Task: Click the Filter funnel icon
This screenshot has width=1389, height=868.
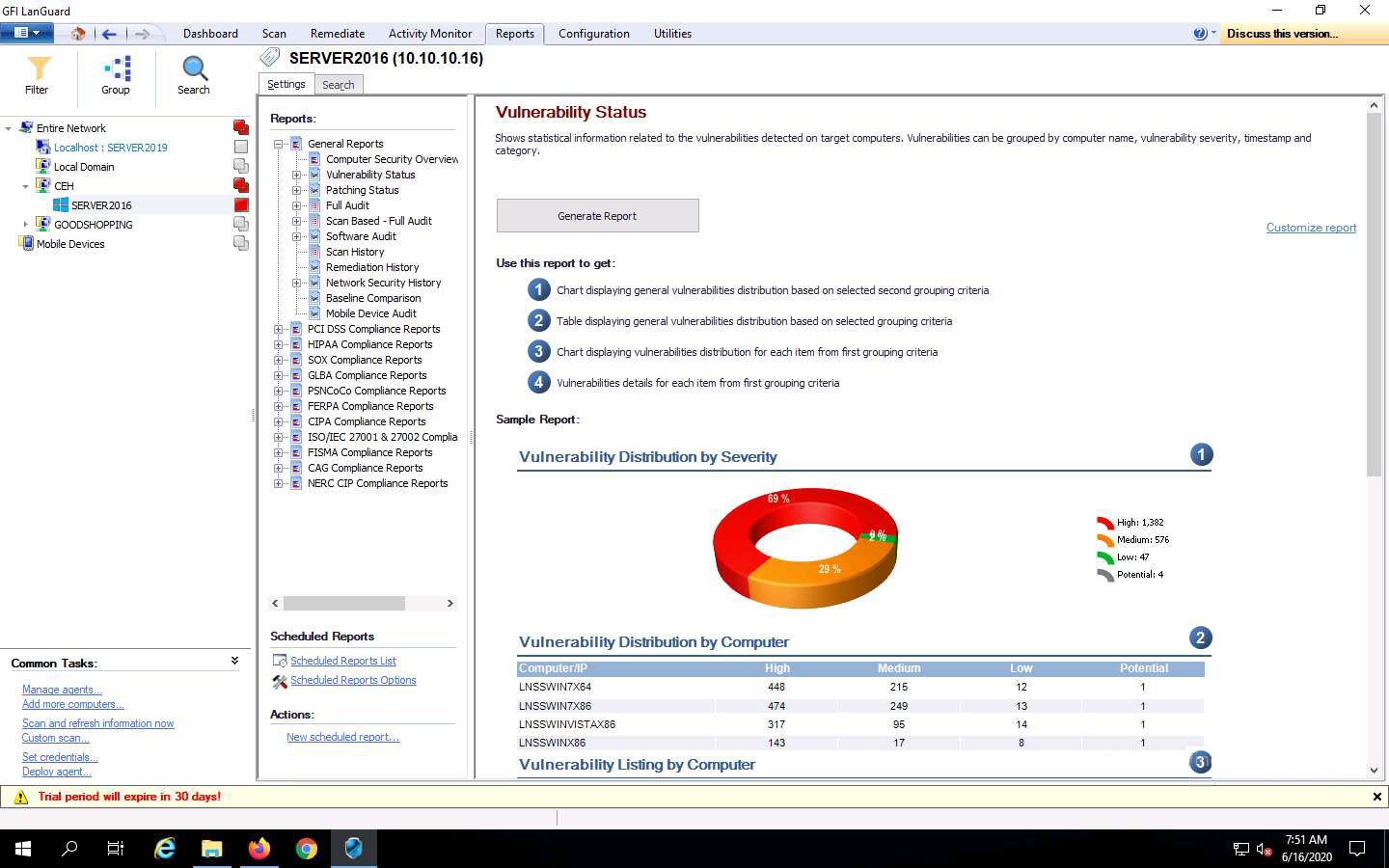Action: tap(38, 68)
